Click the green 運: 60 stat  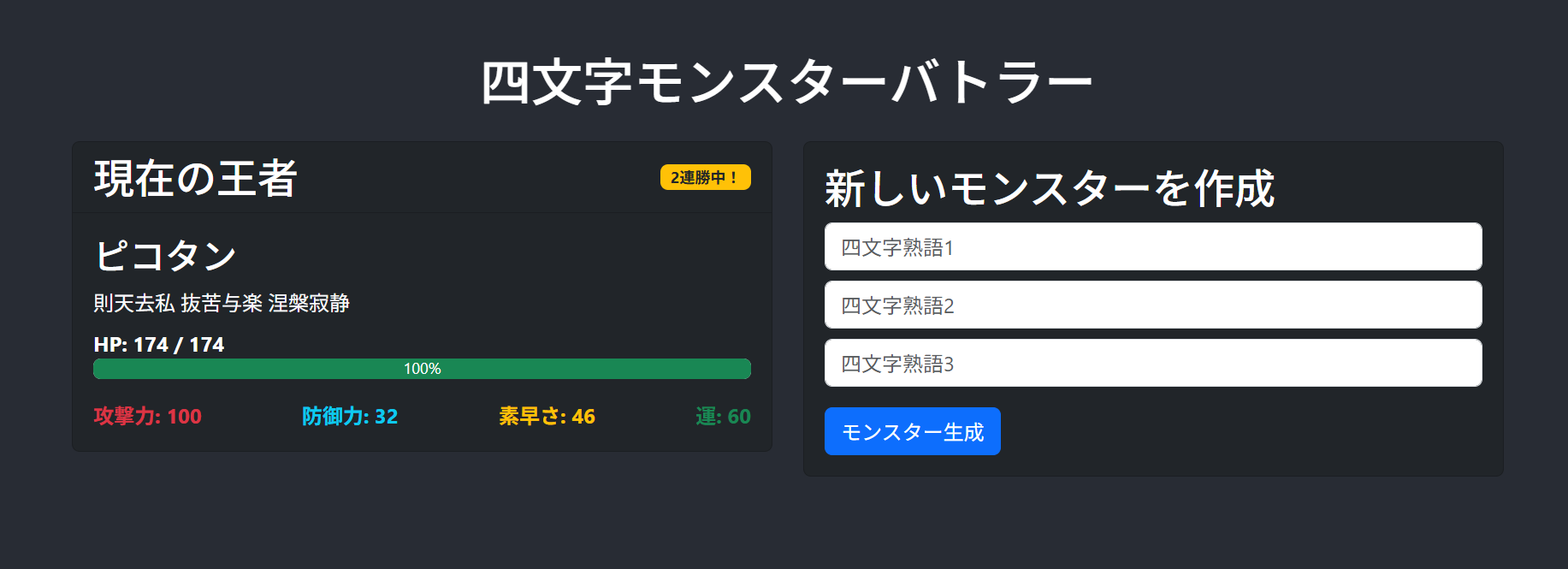tap(723, 417)
